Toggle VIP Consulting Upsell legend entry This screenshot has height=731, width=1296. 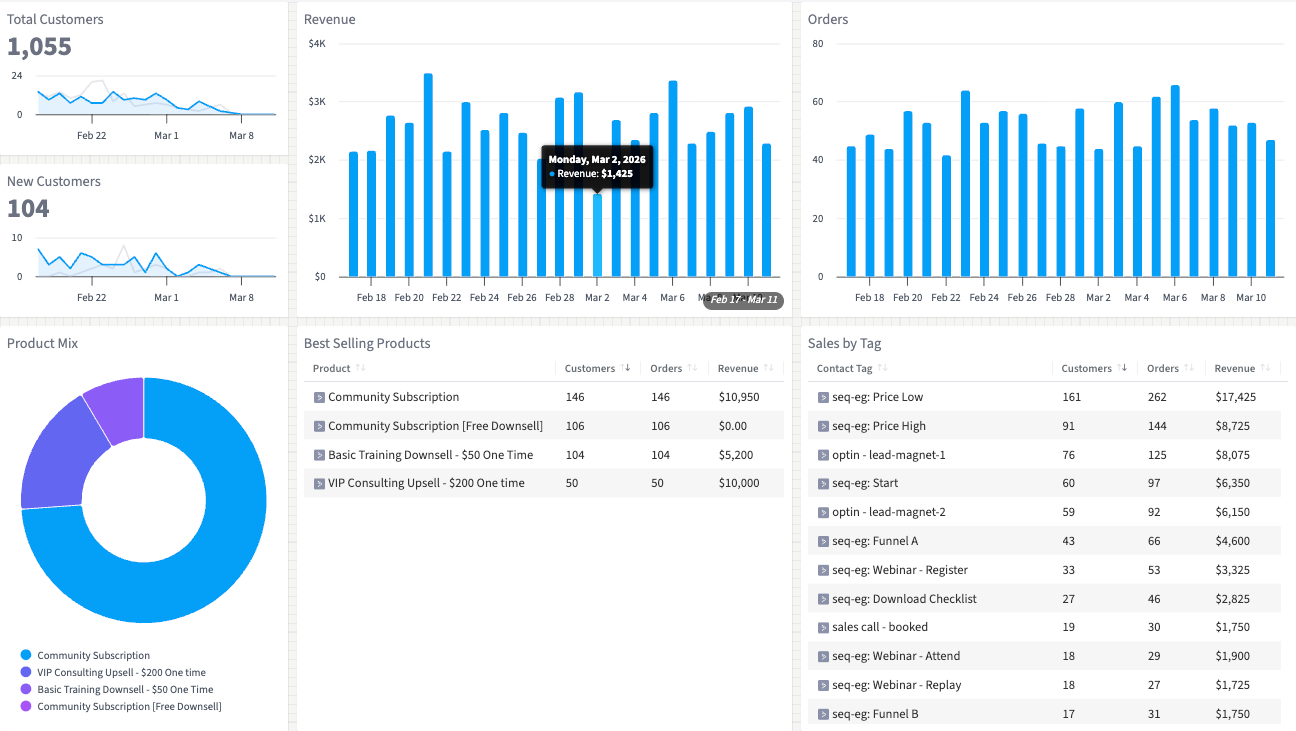[121, 673]
